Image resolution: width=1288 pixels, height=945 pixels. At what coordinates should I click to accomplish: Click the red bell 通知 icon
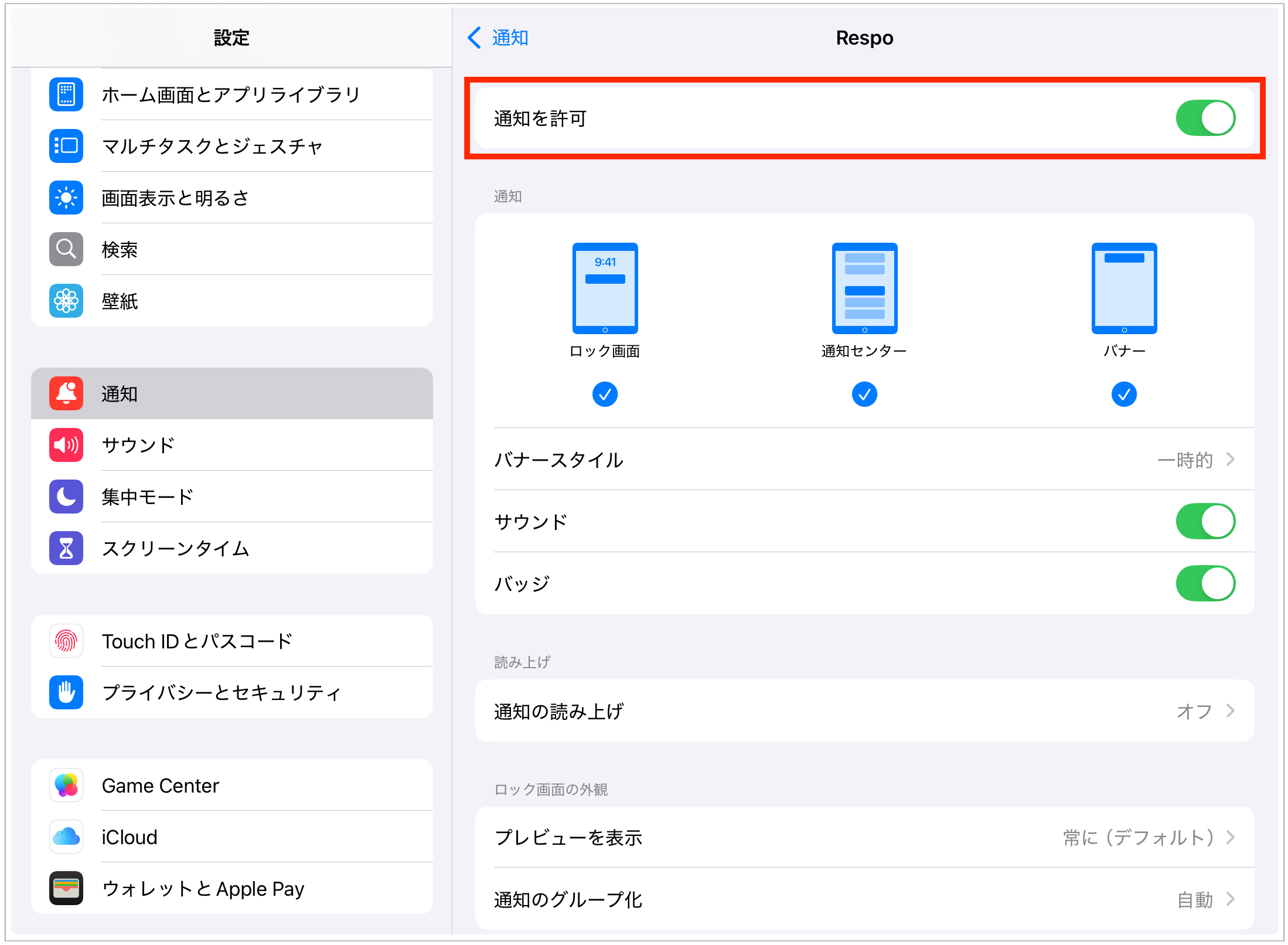point(66,393)
